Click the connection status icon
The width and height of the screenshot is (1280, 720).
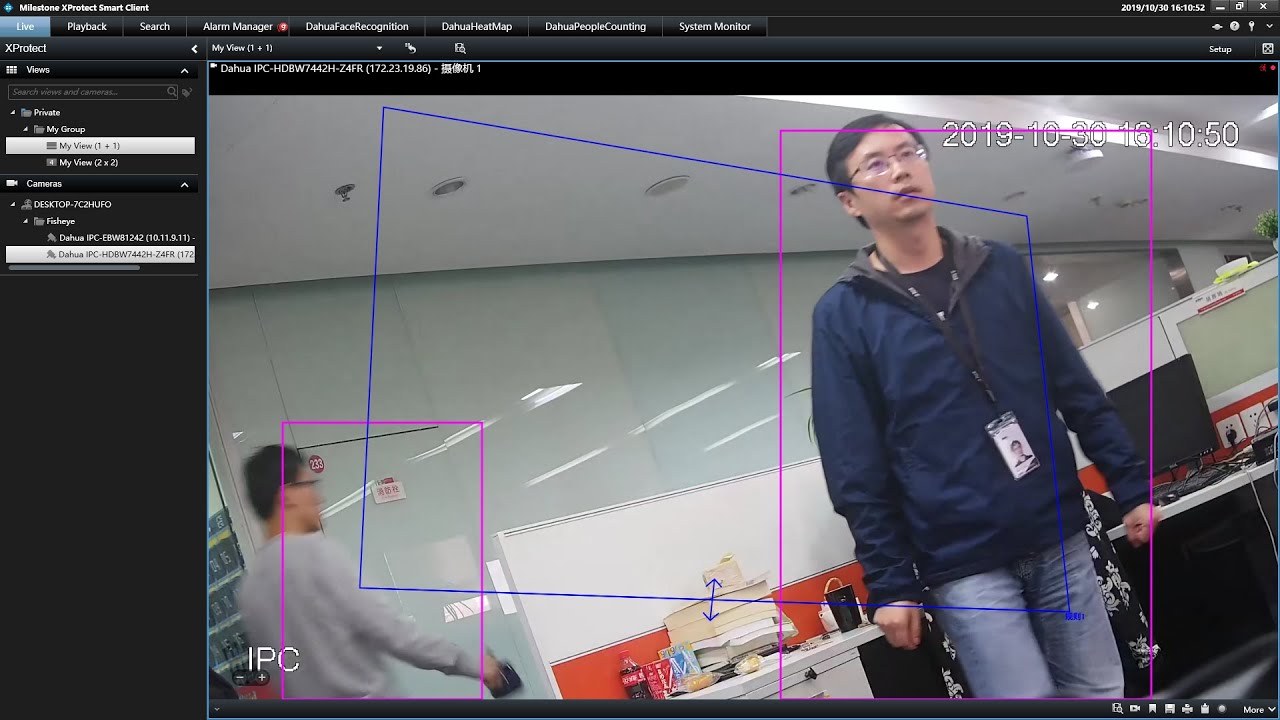(x=1217, y=26)
